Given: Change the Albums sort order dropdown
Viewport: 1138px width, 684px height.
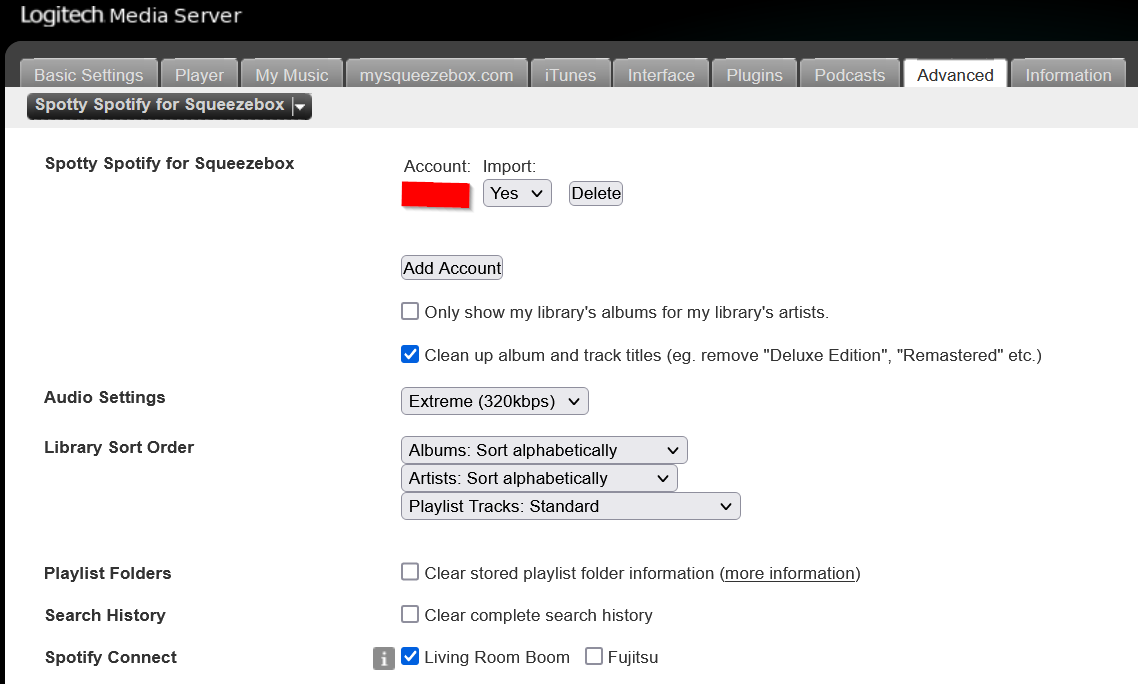Looking at the screenshot, I should [544, 450].
